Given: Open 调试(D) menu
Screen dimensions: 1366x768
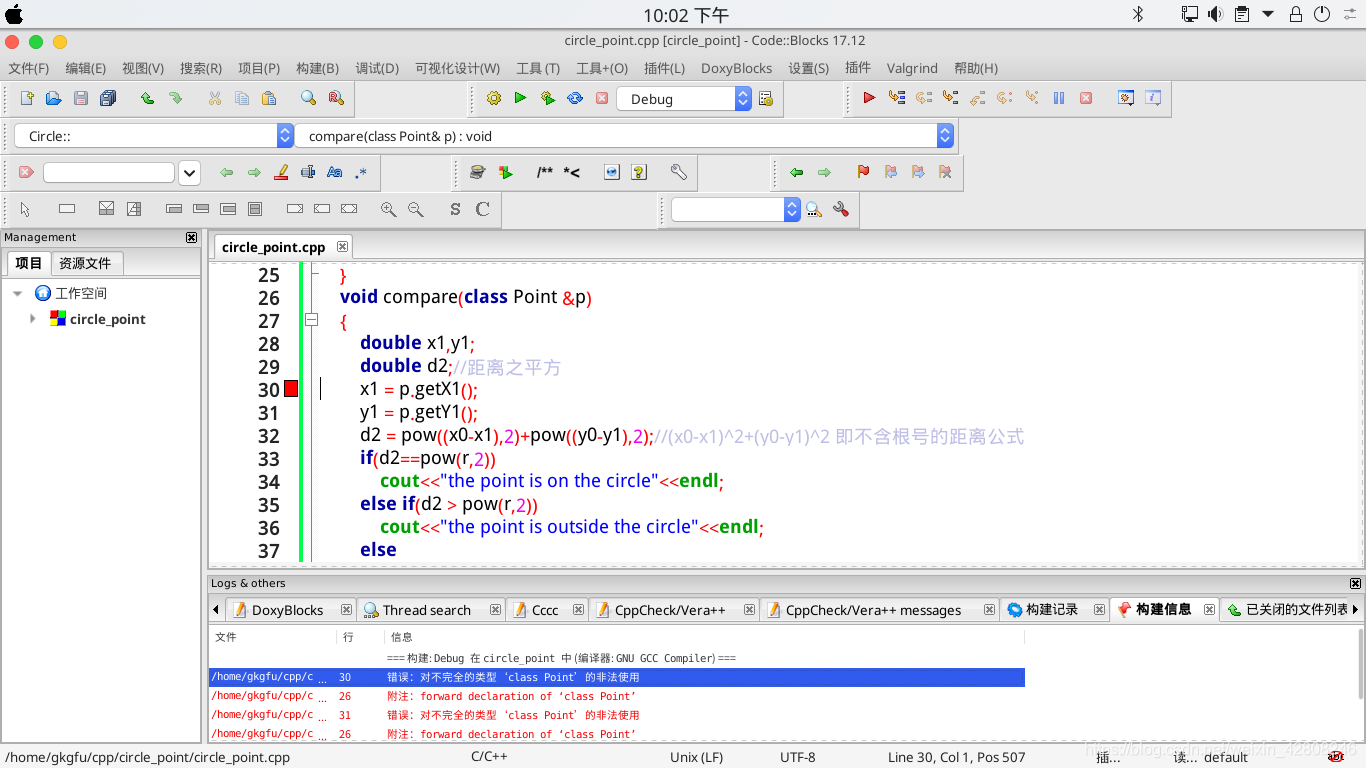Looking at the screenshot, I should pyautogui.click(x=377, y=68).
